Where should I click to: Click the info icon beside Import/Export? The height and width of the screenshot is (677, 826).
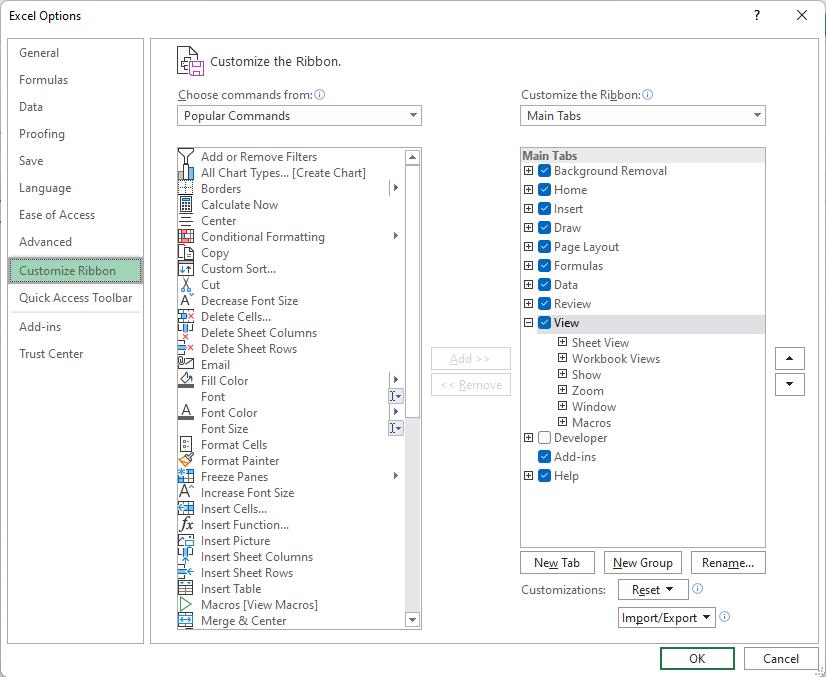coord(725,616)
